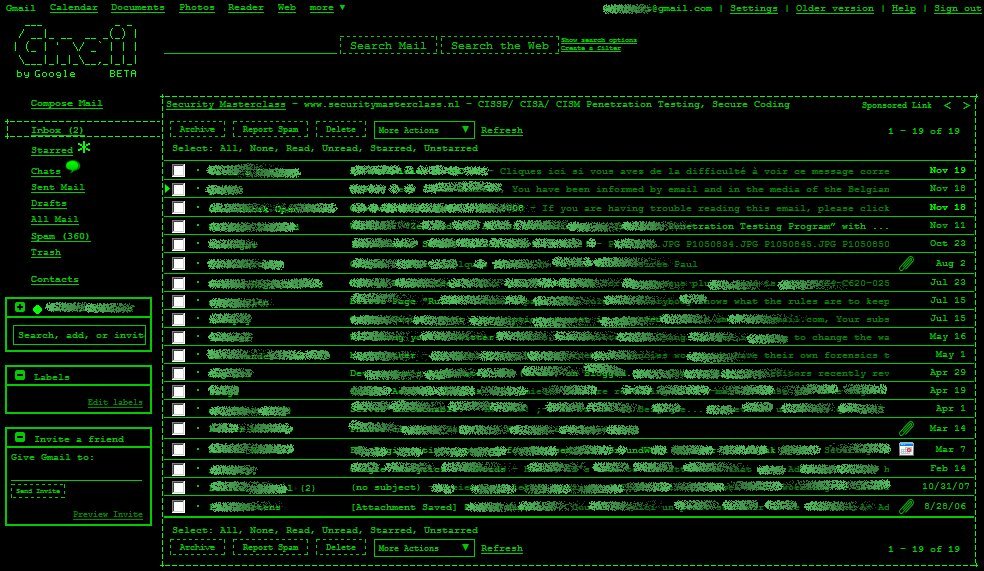Screen dimensions: 984x571
Task: Open Reader from the top navigation
Action: tap(245, 8)
